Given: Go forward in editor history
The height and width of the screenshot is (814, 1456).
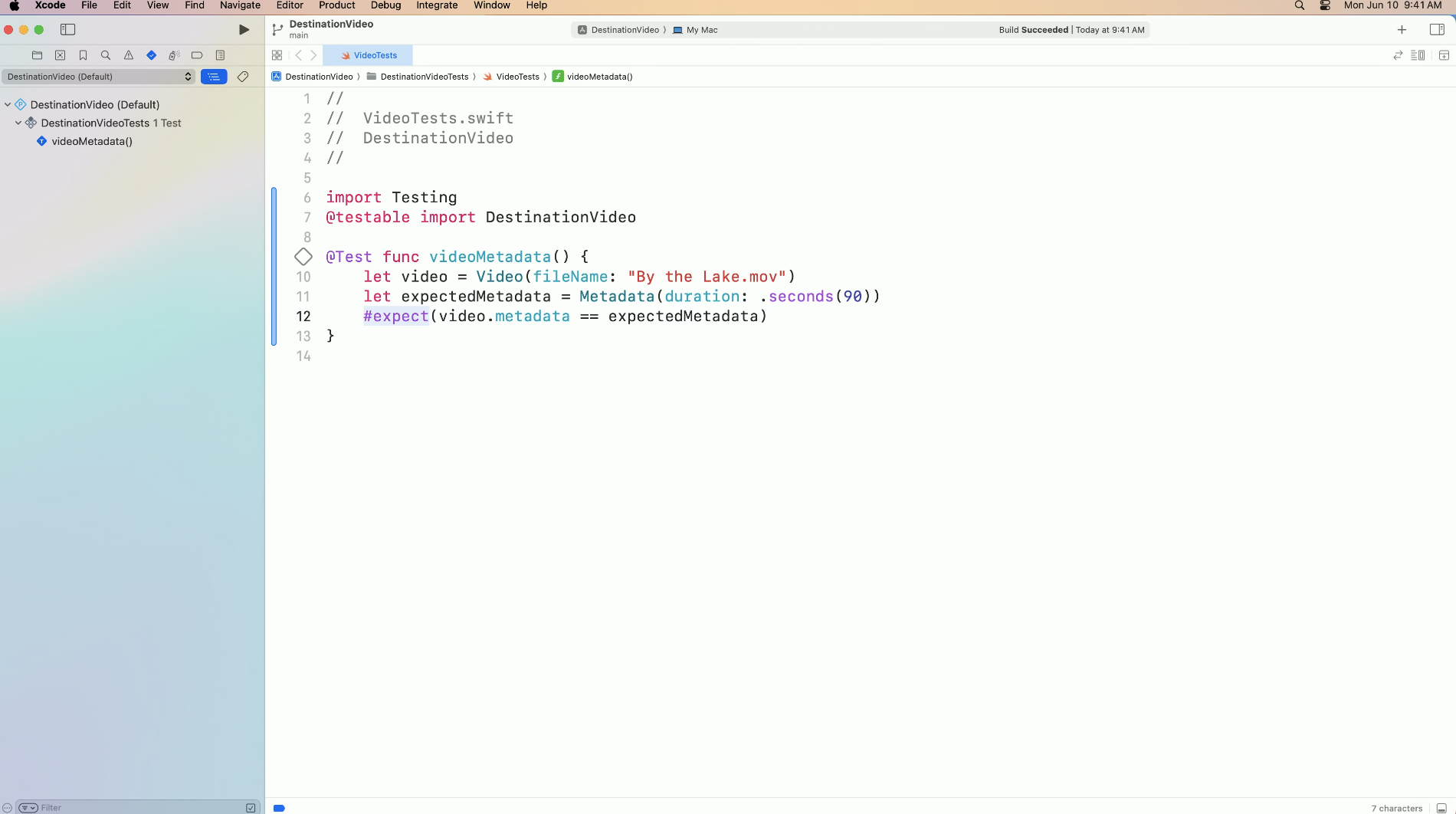Looking at the screenshot, I should [313, 55].
